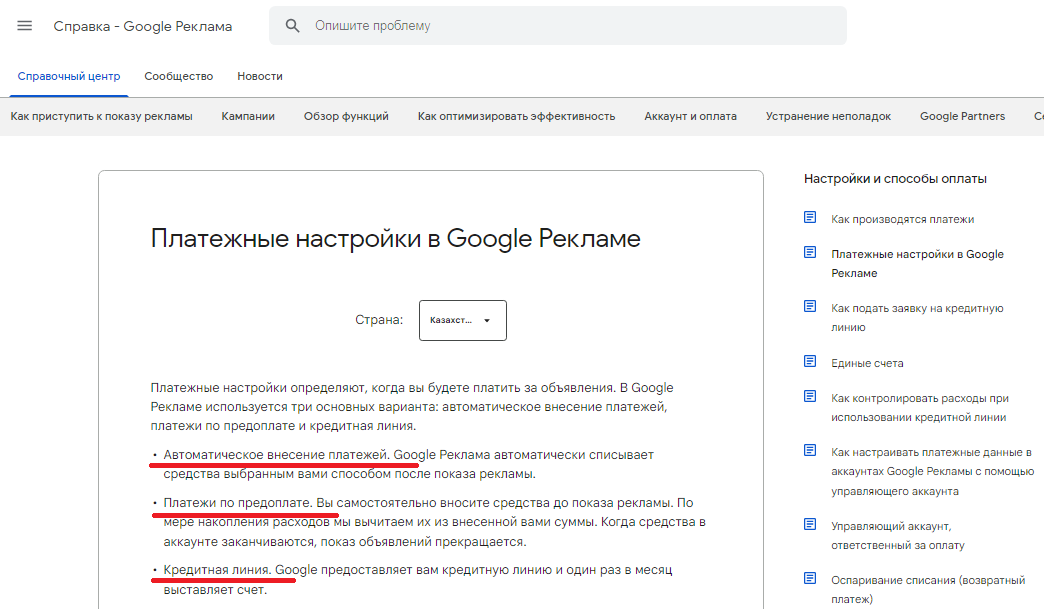1044x609 pixels.
Task: Click document icon beside 'Управляющий аккаунт'
Action: click(810, 524)
